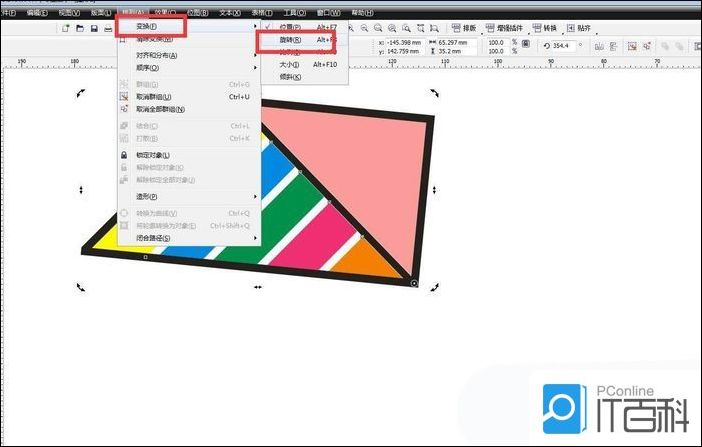
Task: Click the Open folder toolbar icon
Action: point(80,28)
